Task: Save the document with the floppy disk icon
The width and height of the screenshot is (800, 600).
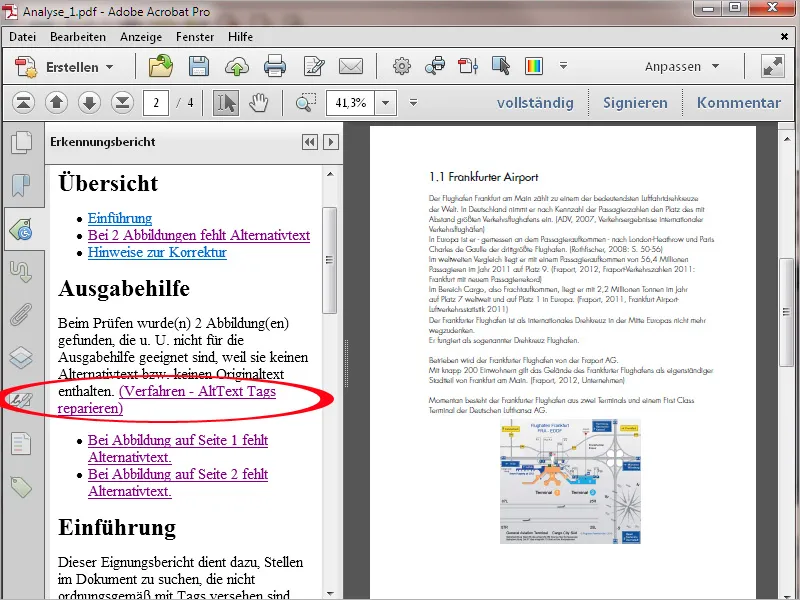Action: [198, 66]
